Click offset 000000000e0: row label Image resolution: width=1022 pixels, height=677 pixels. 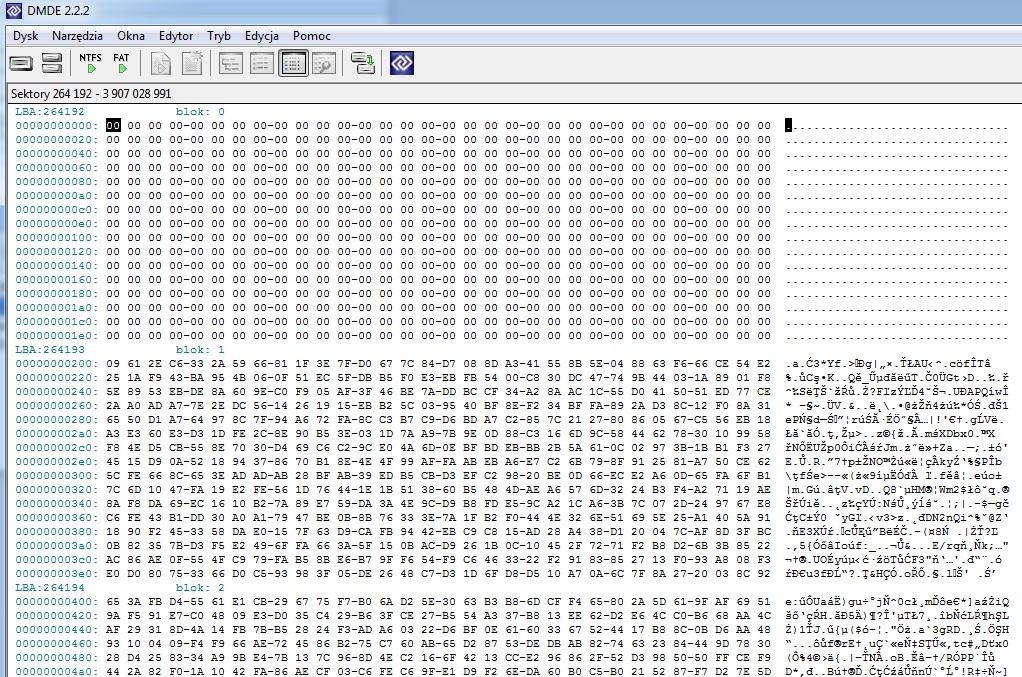(57, 223)
